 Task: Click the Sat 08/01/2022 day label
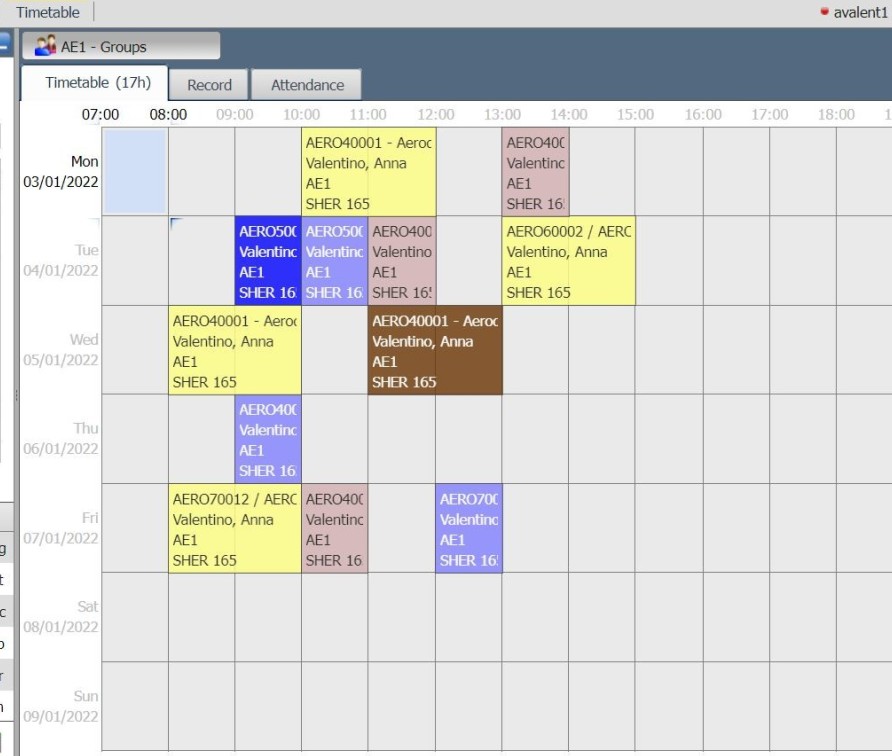click(62, 617)
